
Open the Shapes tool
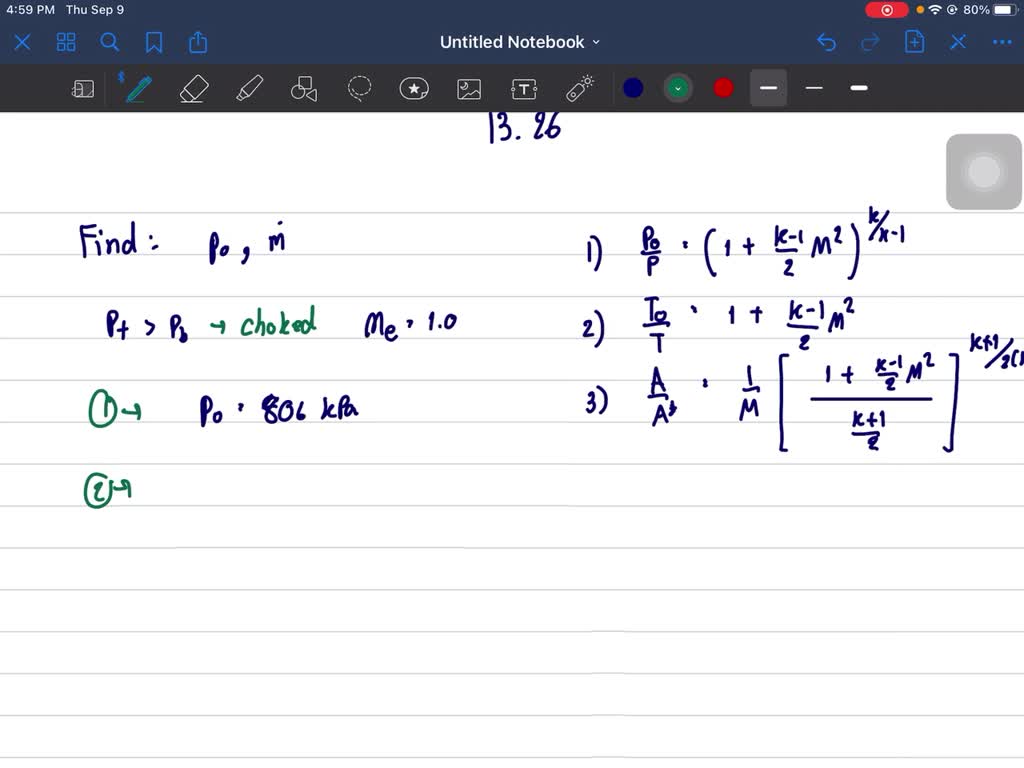tap(305, 88)
